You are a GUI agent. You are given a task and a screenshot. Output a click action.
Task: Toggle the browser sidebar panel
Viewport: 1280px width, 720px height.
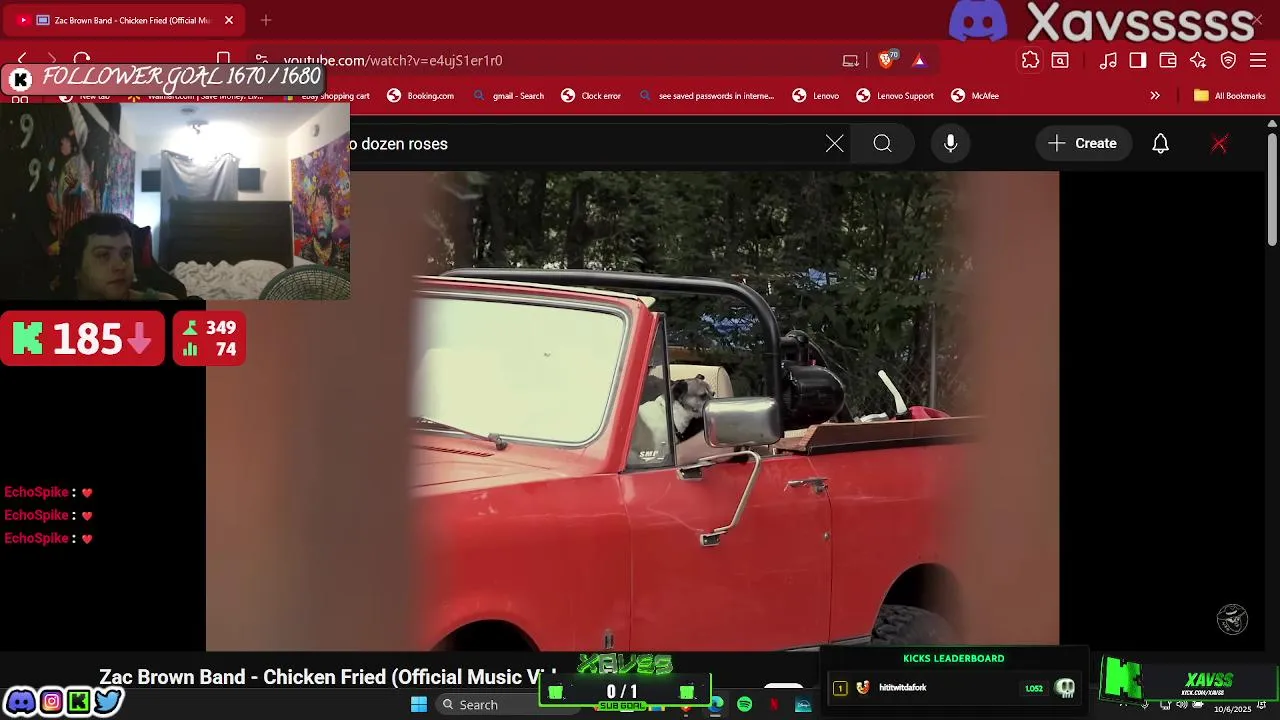1138,60
